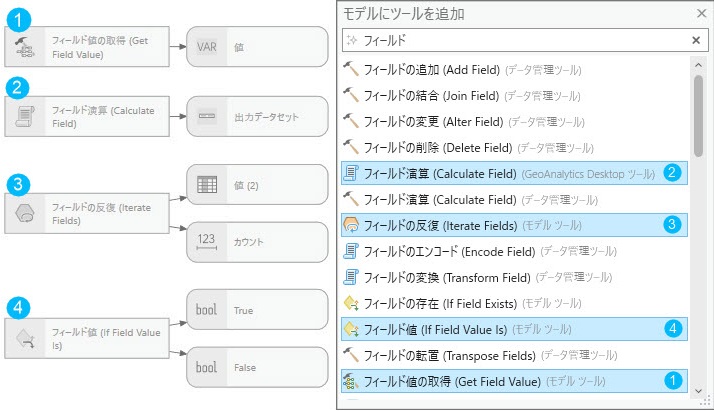The image size is (714, 411).
Task: Click scrollbar up arrow in tool list
Action: click(x=698, y=65)
